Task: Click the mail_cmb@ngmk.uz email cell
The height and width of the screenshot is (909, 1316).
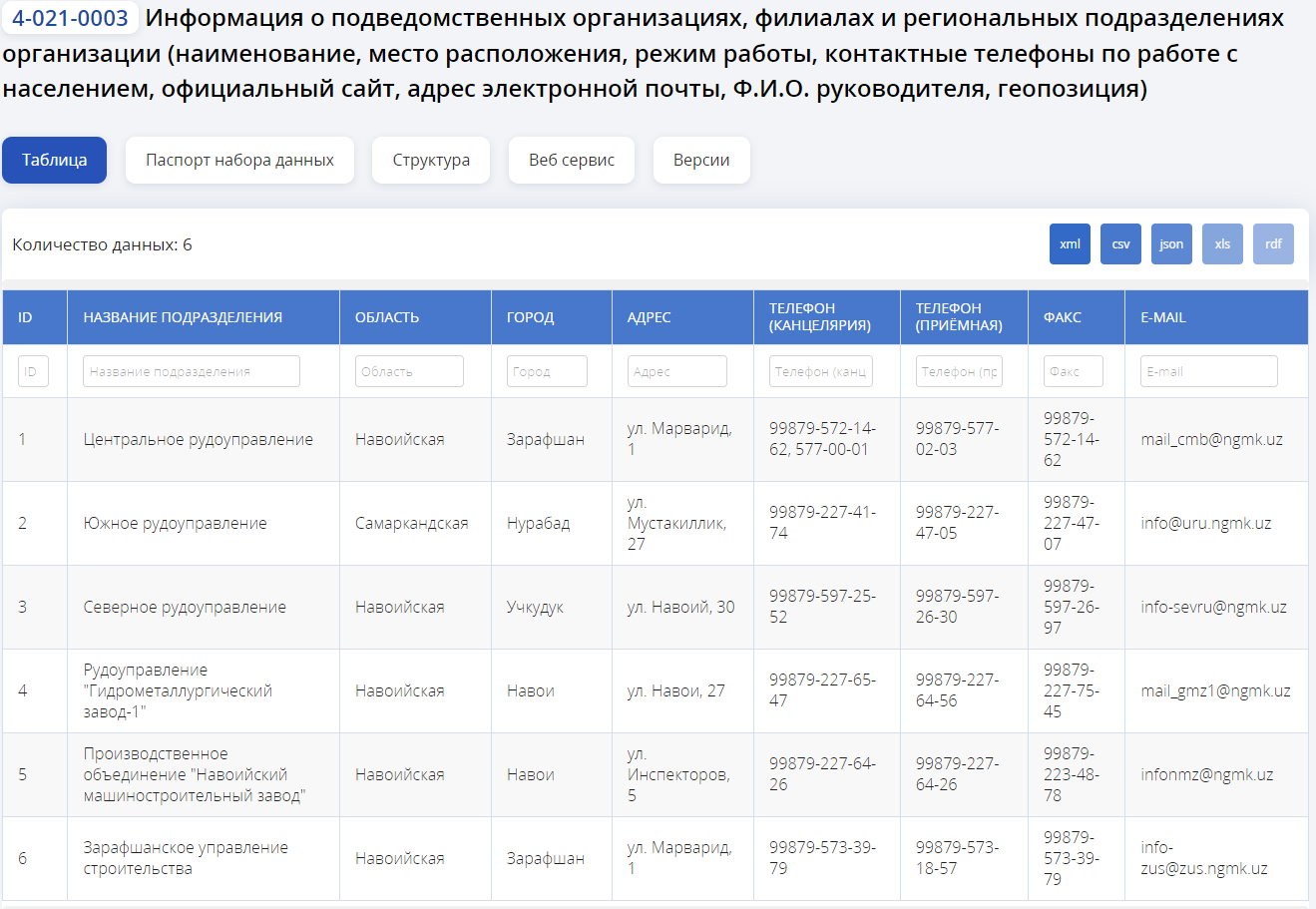Action: (x=1211, y=440)
